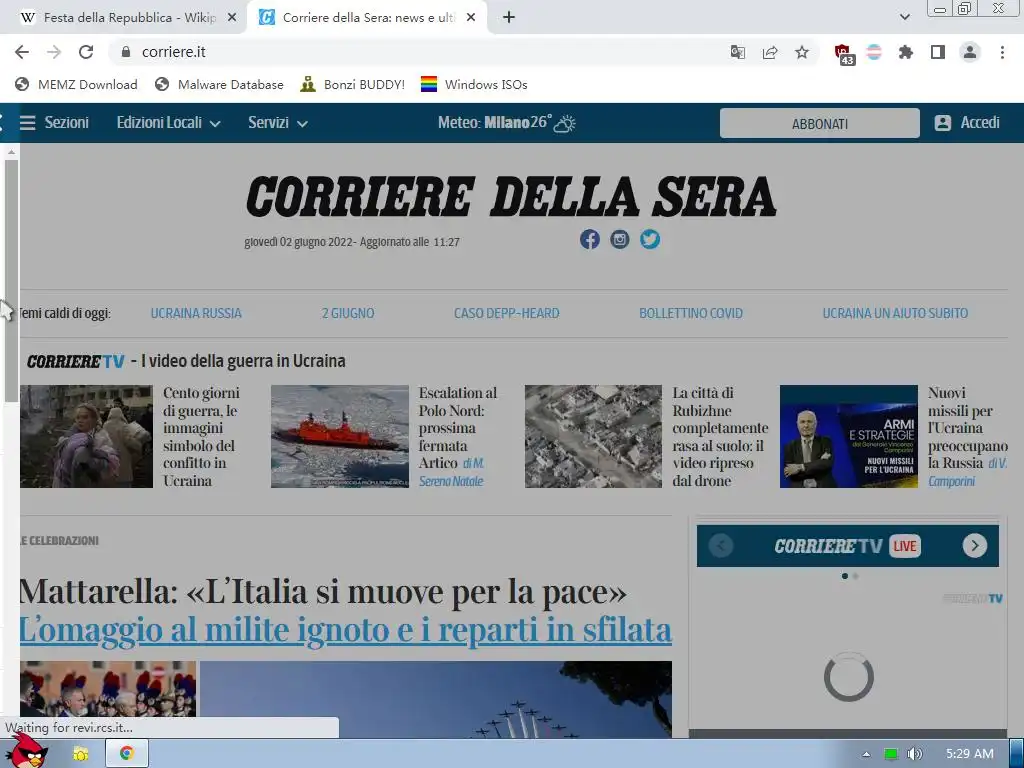Open the striped flag extension icon
This screenshot has height=768, width=1024.
pyautogui.click(x=874, y=52)
